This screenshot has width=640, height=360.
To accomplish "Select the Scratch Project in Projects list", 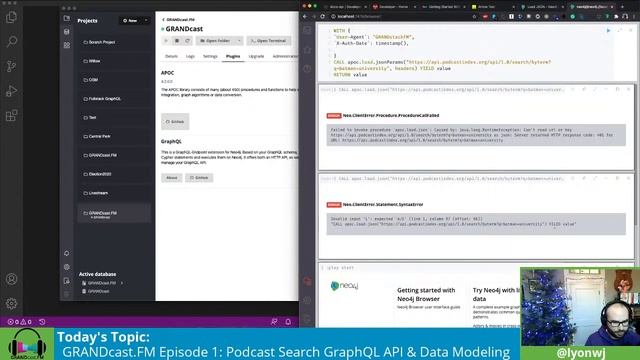I will (114, 42).
